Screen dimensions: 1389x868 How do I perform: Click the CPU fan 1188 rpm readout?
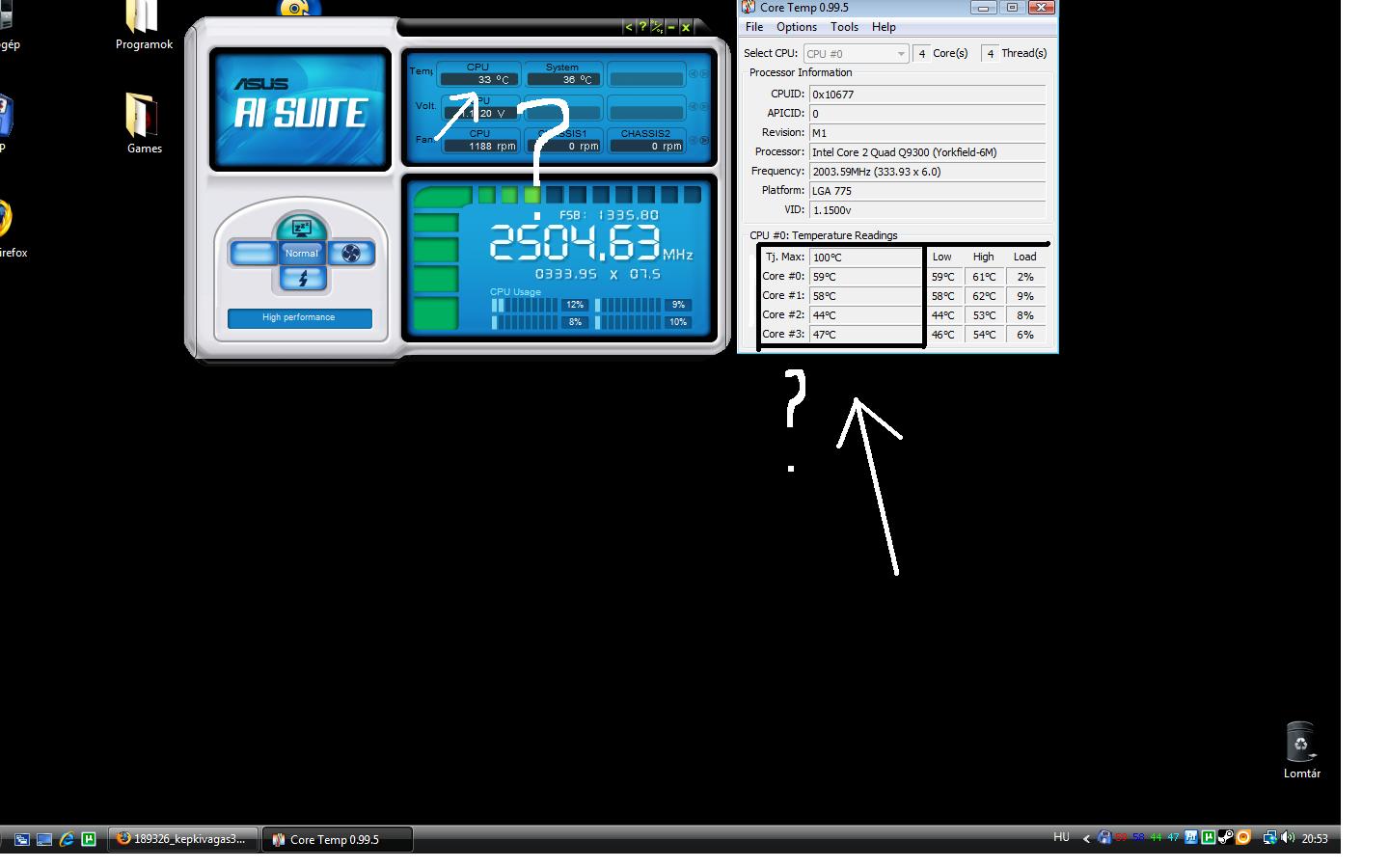pyautogui.click(x=479, y=146)
